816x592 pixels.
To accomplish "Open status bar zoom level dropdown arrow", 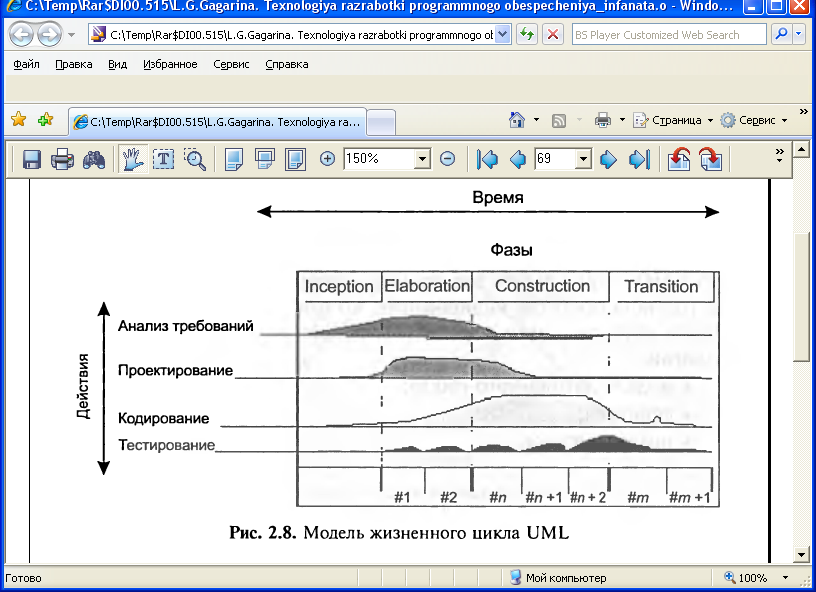I will pyautogui.click(x=785, y=578).
